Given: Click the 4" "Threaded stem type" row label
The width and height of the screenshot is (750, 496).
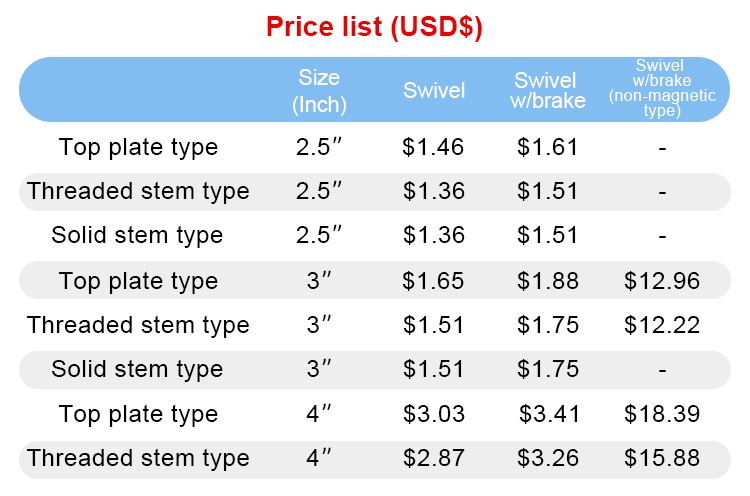Looking at the screenshot, I should click(x=138, y=459).
